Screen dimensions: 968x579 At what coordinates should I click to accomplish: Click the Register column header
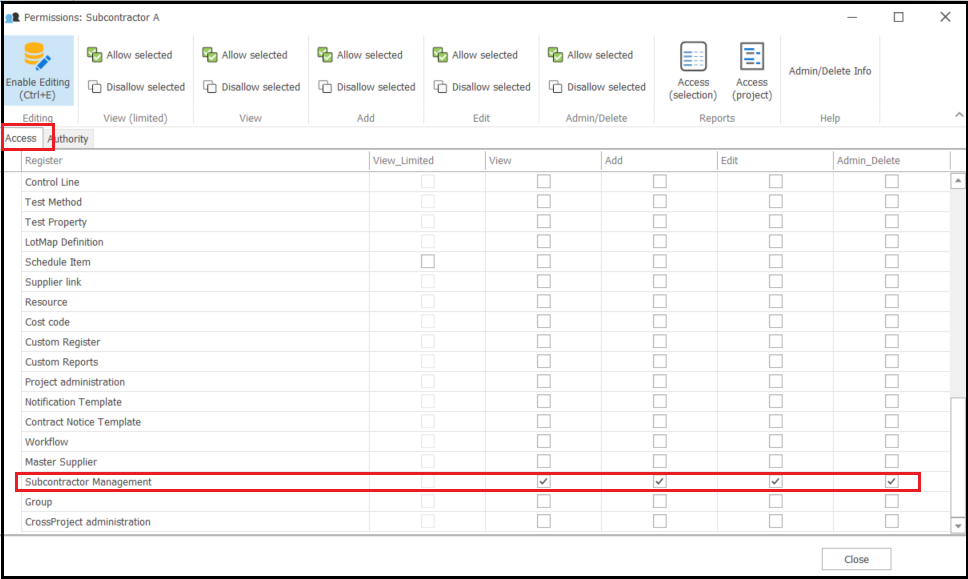point(195,160)
